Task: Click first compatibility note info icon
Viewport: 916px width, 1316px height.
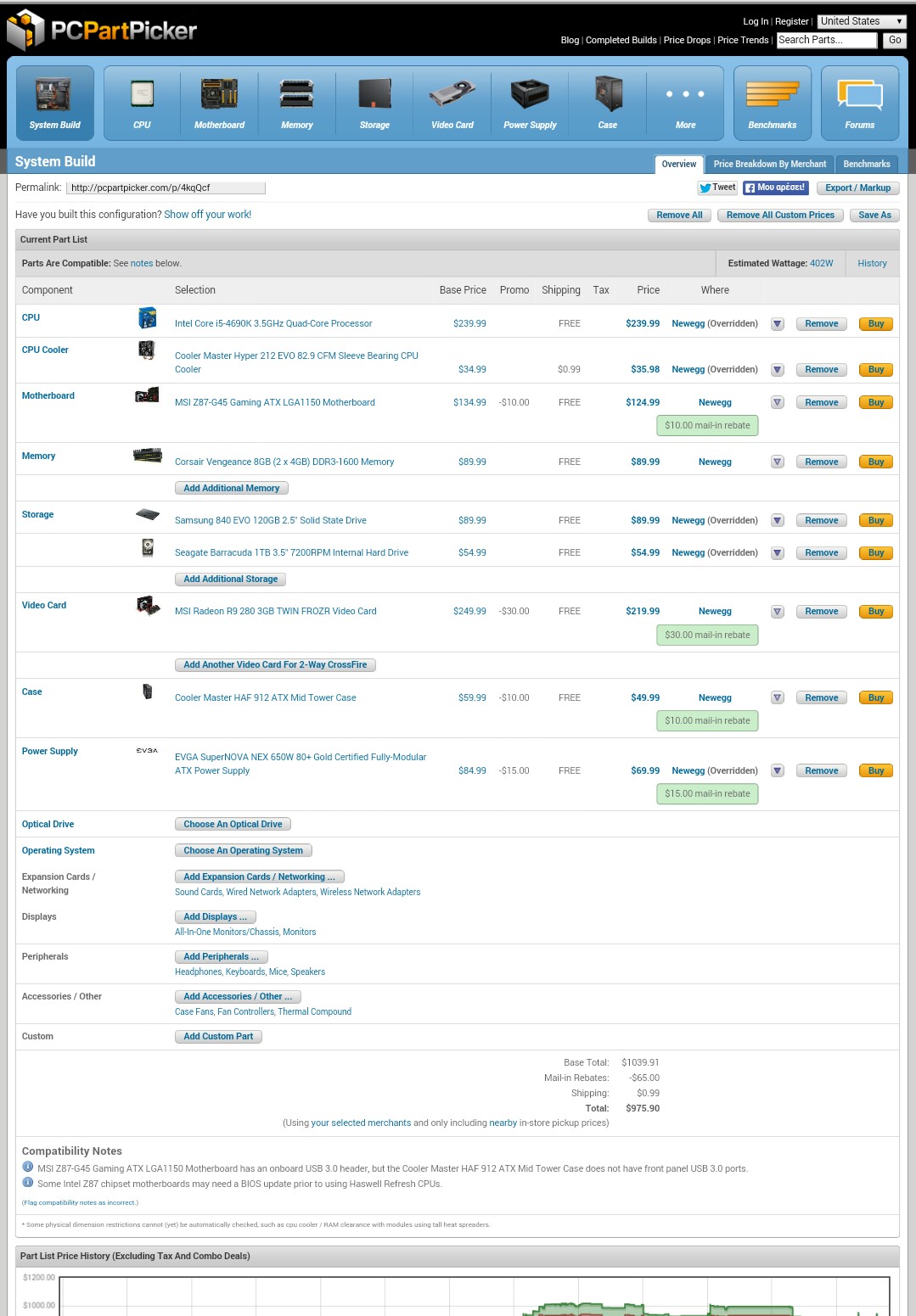Action: 27,1167
